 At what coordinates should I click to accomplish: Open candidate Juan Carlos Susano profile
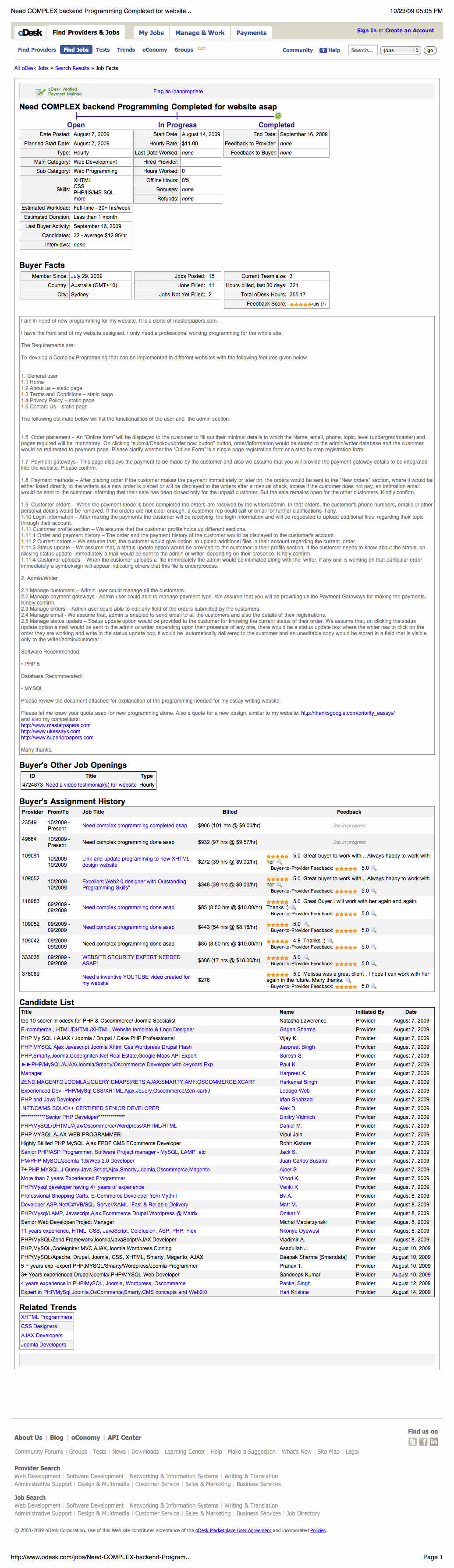(303, 1161)
